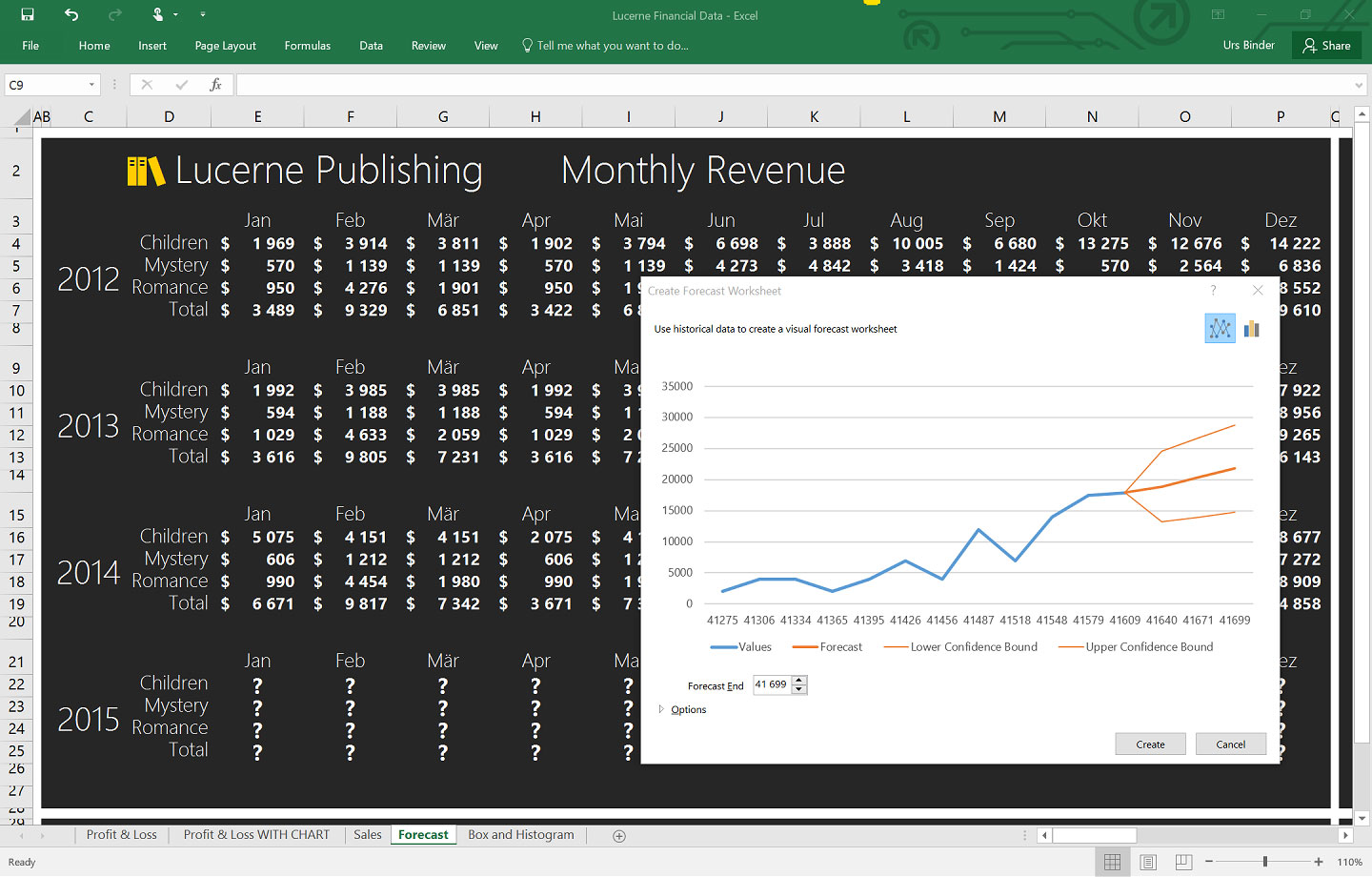Click the Name Box showing C9
The image size is (1372, 877).
(46, 85)
